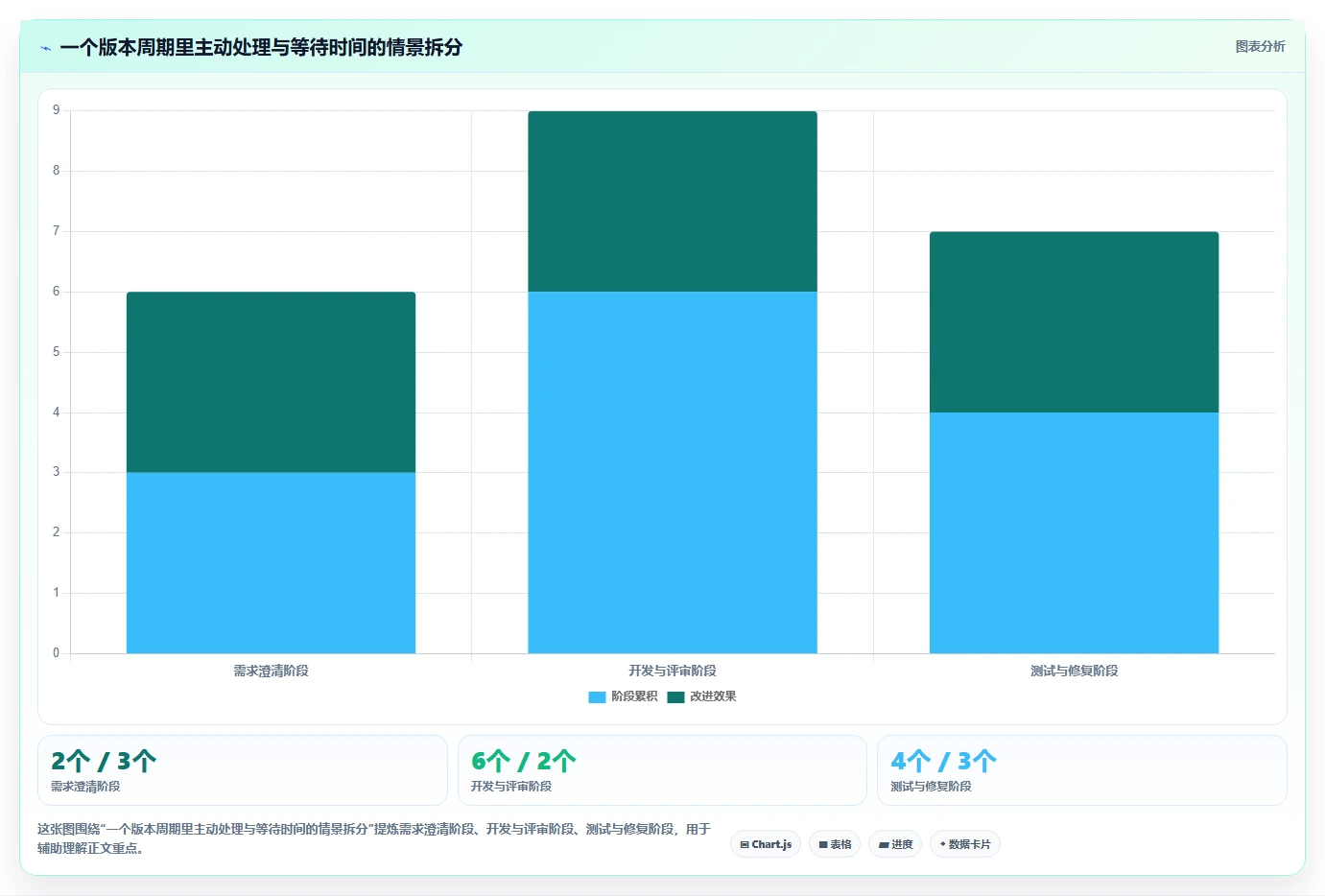Click the Chart.js tag button

pyautogui.click(x=766, y=844)
